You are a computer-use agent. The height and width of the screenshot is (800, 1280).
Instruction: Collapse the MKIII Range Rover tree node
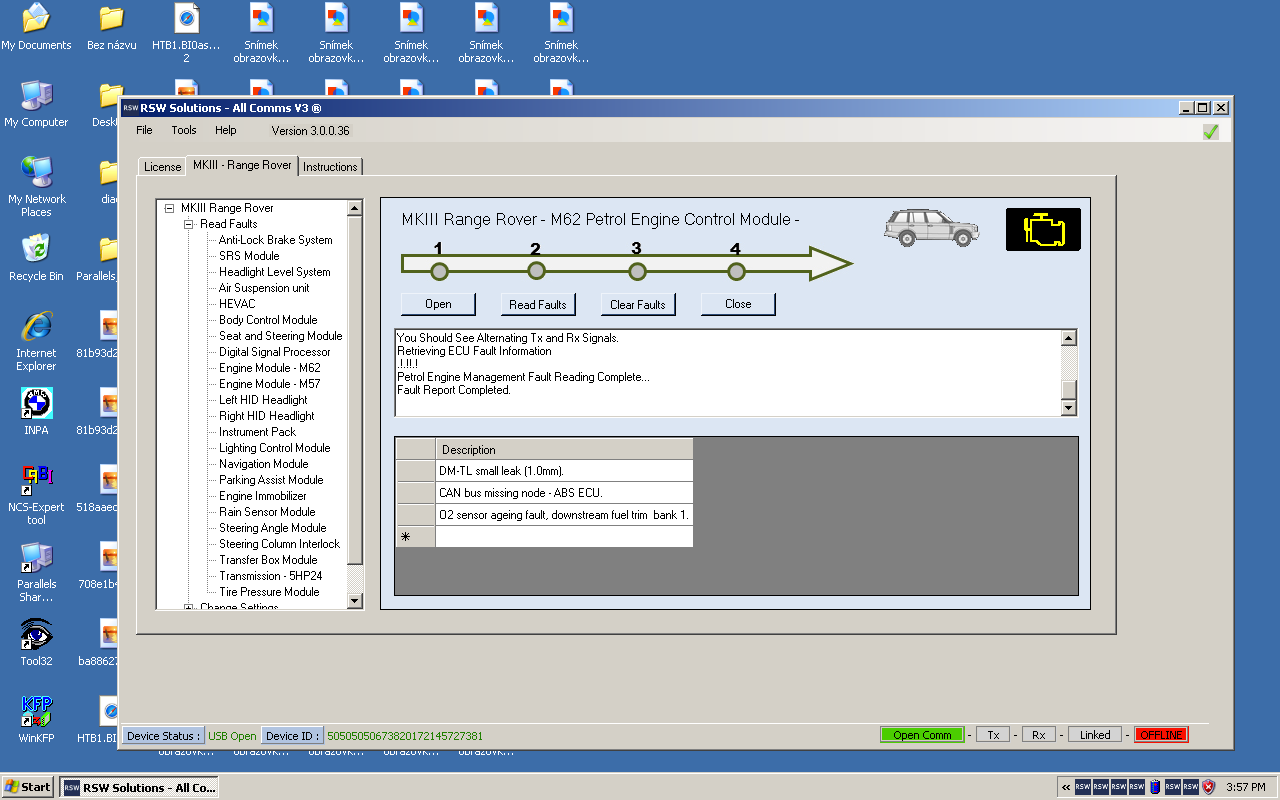[169, 208]
